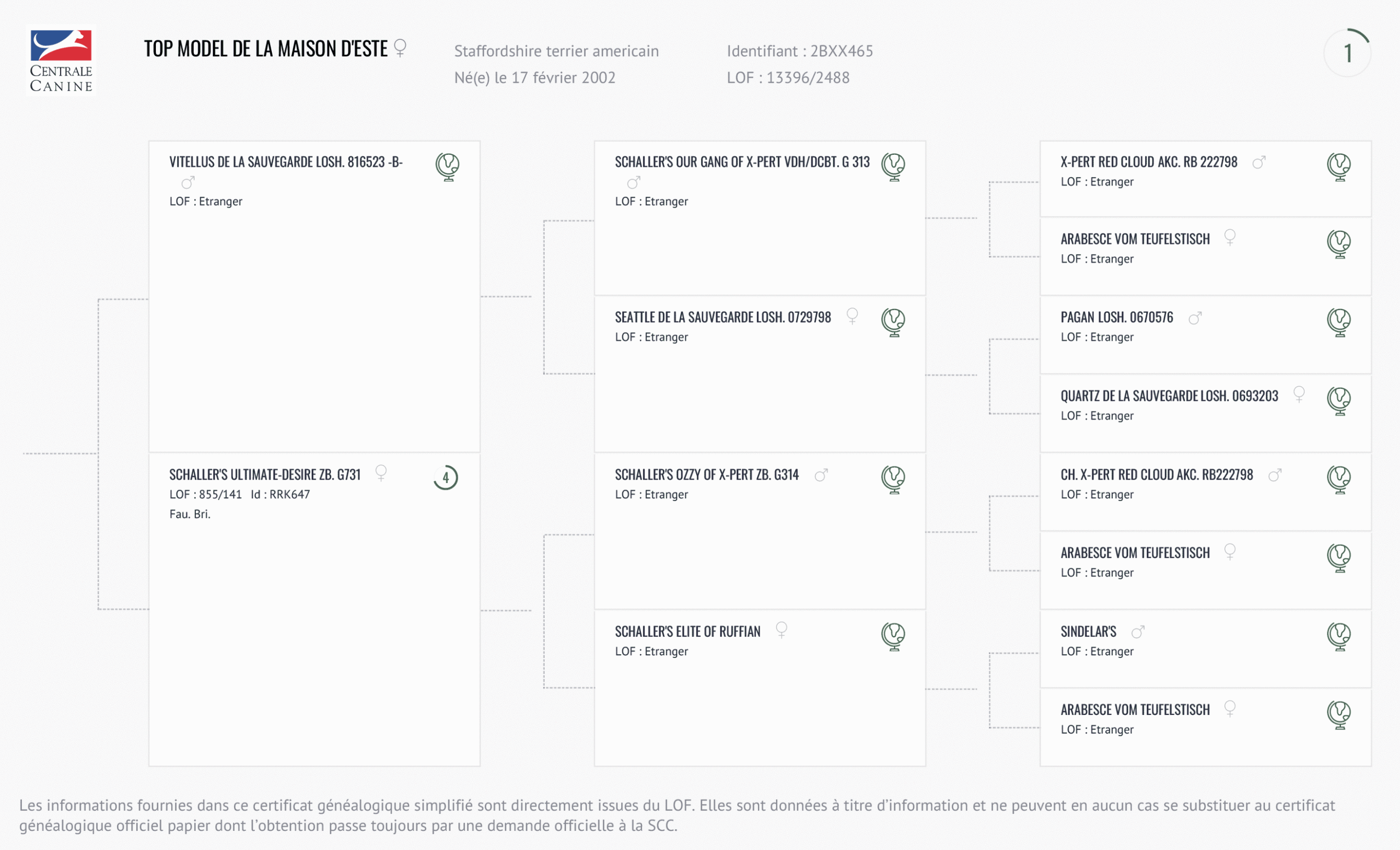
Task: Click circled number 4 on Schaller's Ultimate-Desire
Action: point(446,478)
